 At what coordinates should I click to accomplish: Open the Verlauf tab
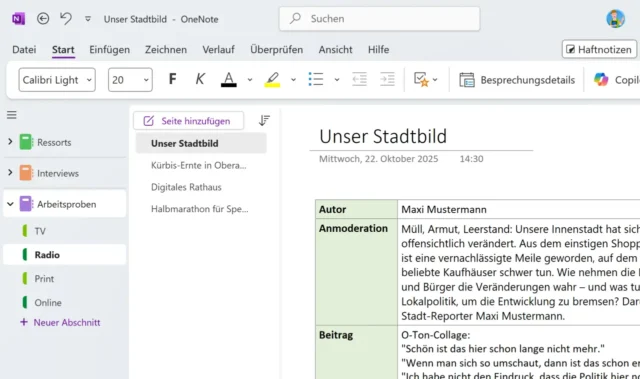(218, 49)
